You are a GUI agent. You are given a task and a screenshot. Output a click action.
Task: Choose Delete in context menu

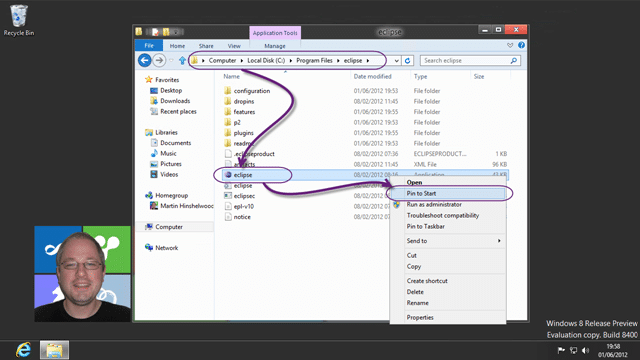pos(448,292)
